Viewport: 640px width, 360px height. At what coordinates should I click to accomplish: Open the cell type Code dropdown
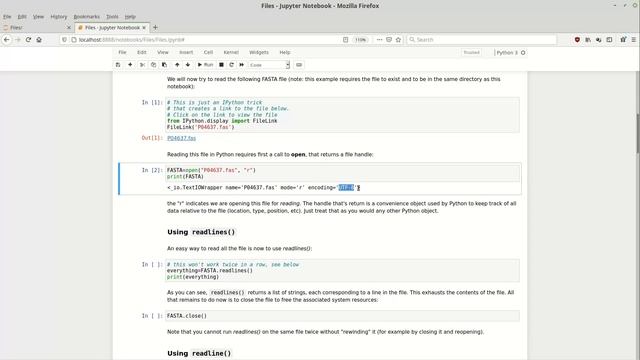click(269, 65)
